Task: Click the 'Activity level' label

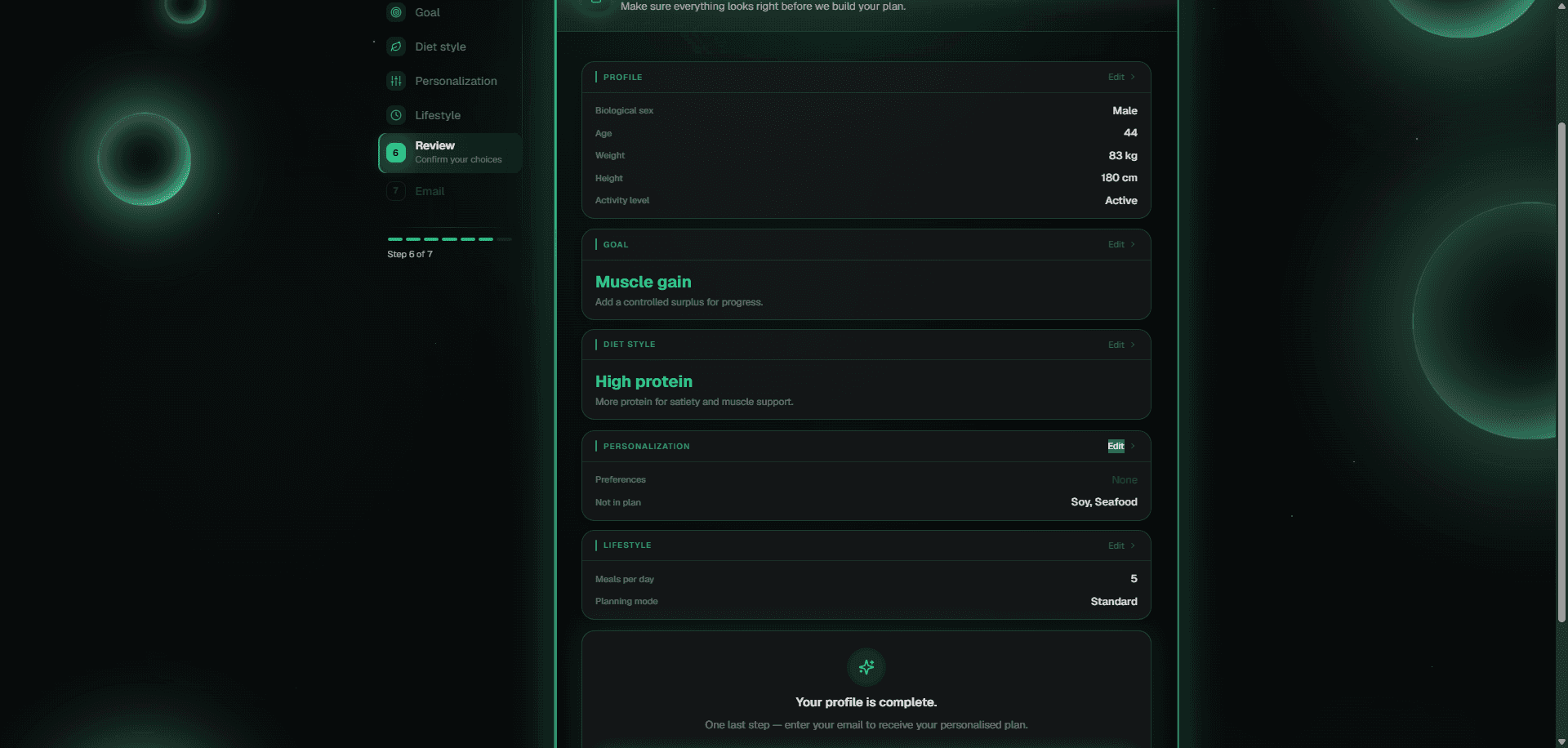Action: coord(622,200)
